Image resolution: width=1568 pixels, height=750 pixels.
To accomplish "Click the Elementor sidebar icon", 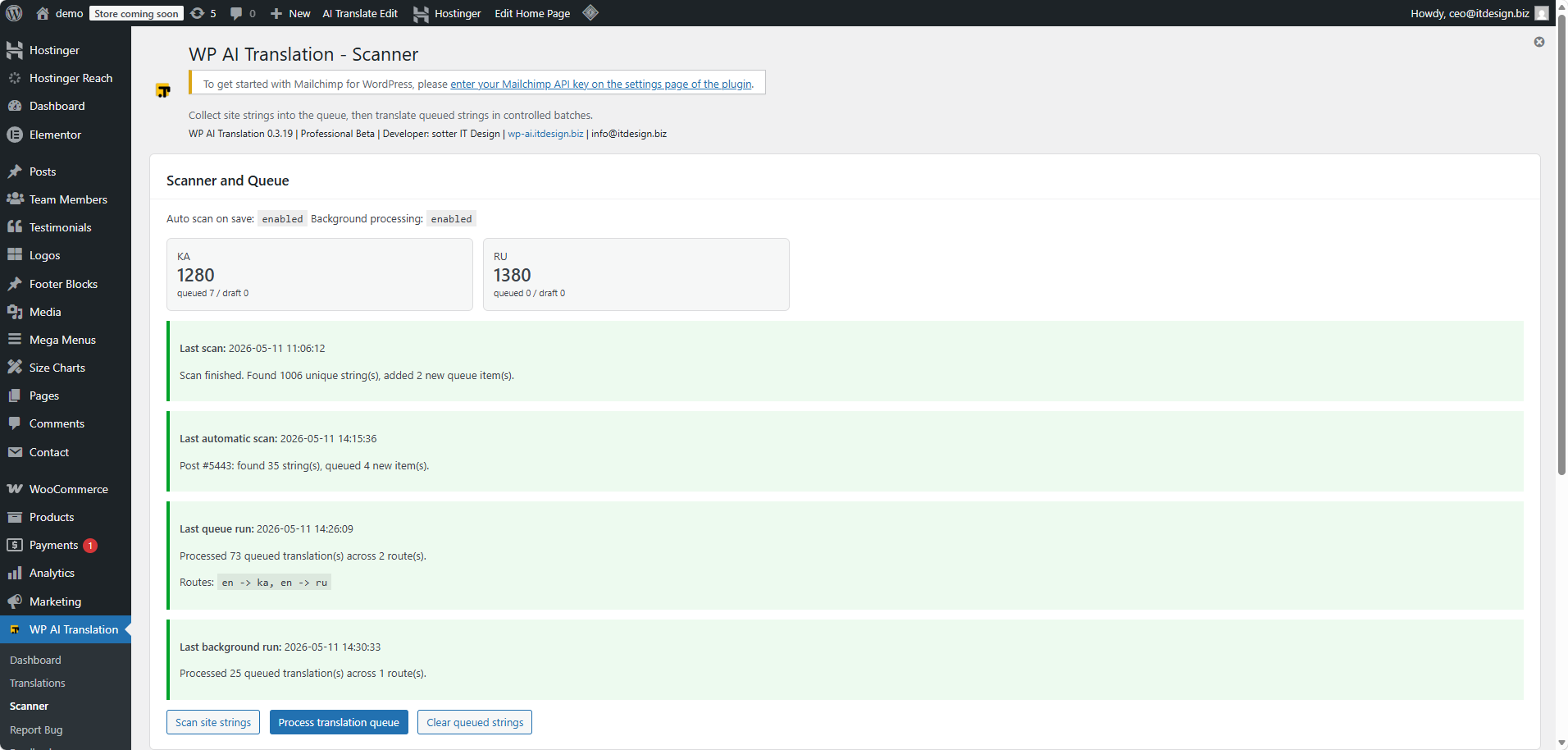I will pos(15,135).
